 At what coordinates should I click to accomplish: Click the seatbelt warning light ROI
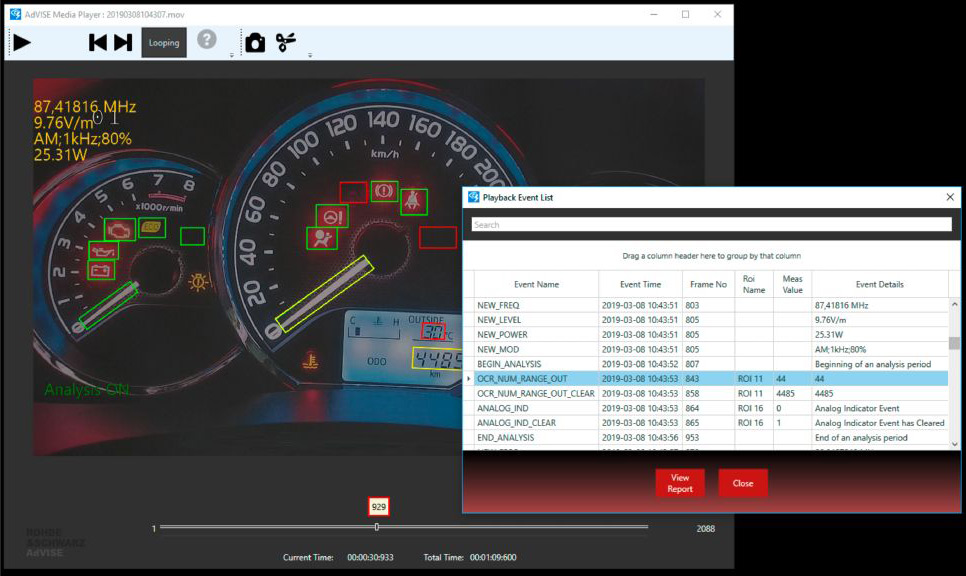pyautogui.click(x=414, y=201)
